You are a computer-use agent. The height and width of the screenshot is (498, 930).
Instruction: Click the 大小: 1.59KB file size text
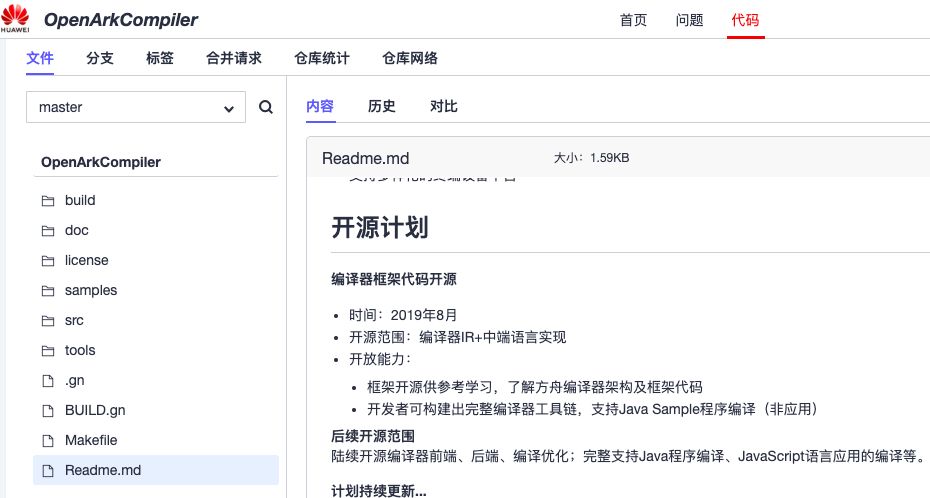[x=591, y=158]
